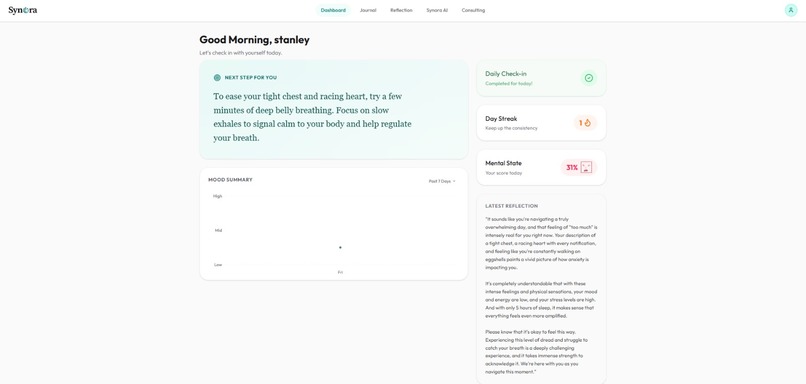The height and width of the screenshot is (384, 806).
Task: Open the Dashboard tab
Action: click(333, 10)
